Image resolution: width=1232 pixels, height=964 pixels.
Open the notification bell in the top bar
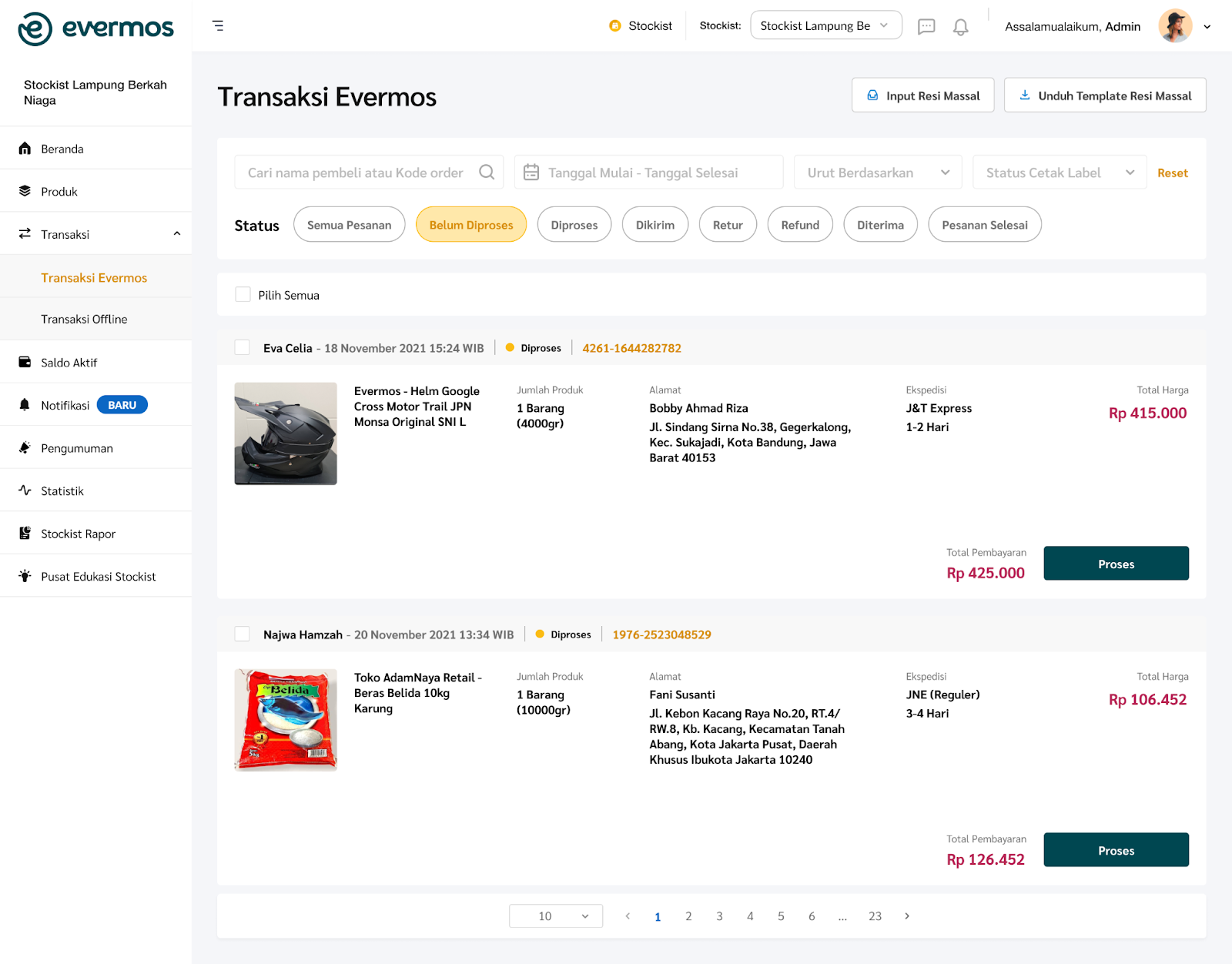pyautogui.click(x=960, y=25)
